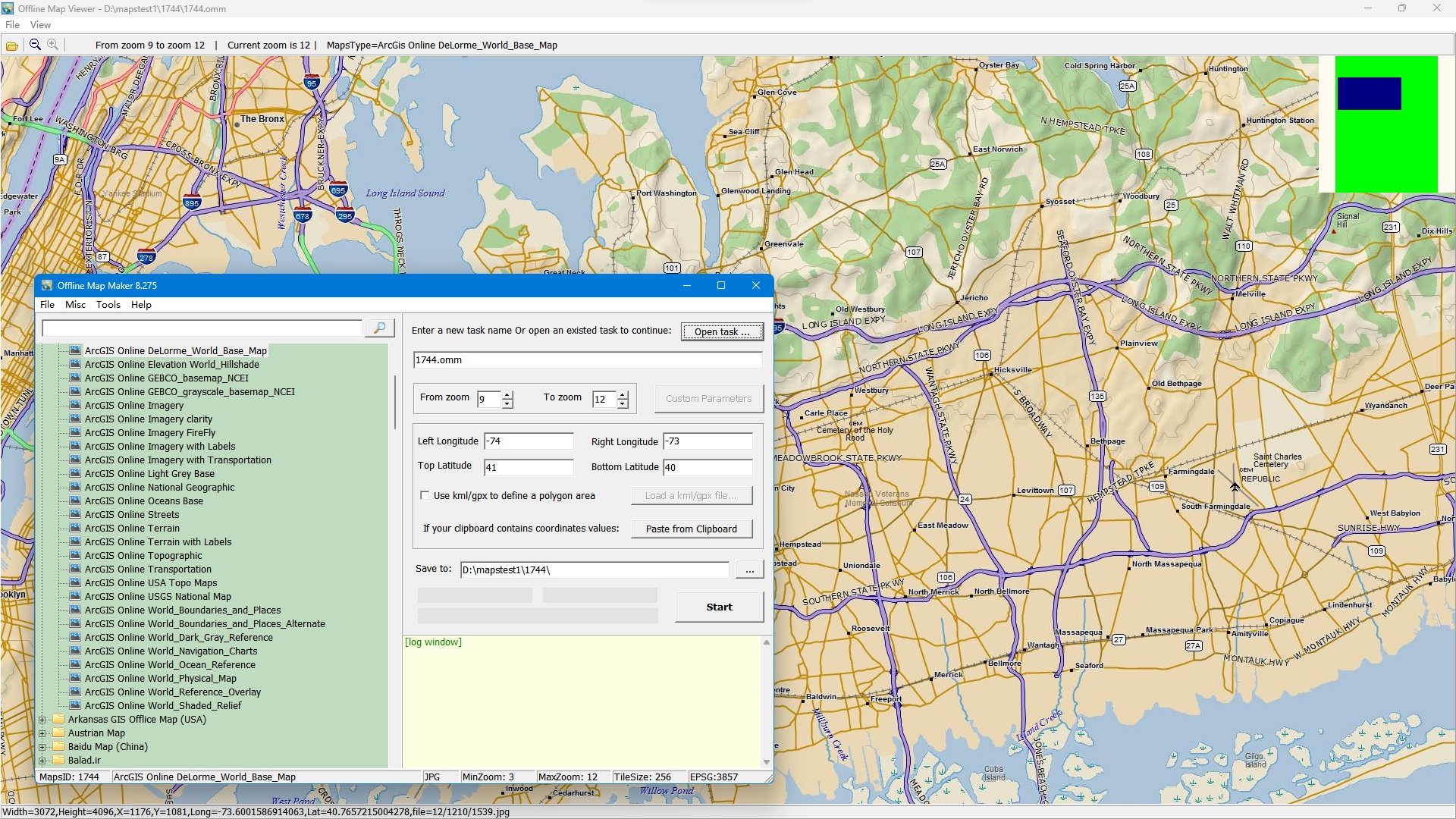Click icon beside ArcGIS Online Transportation
Viewport: 1456px width, 819px height.
(75, 569)
